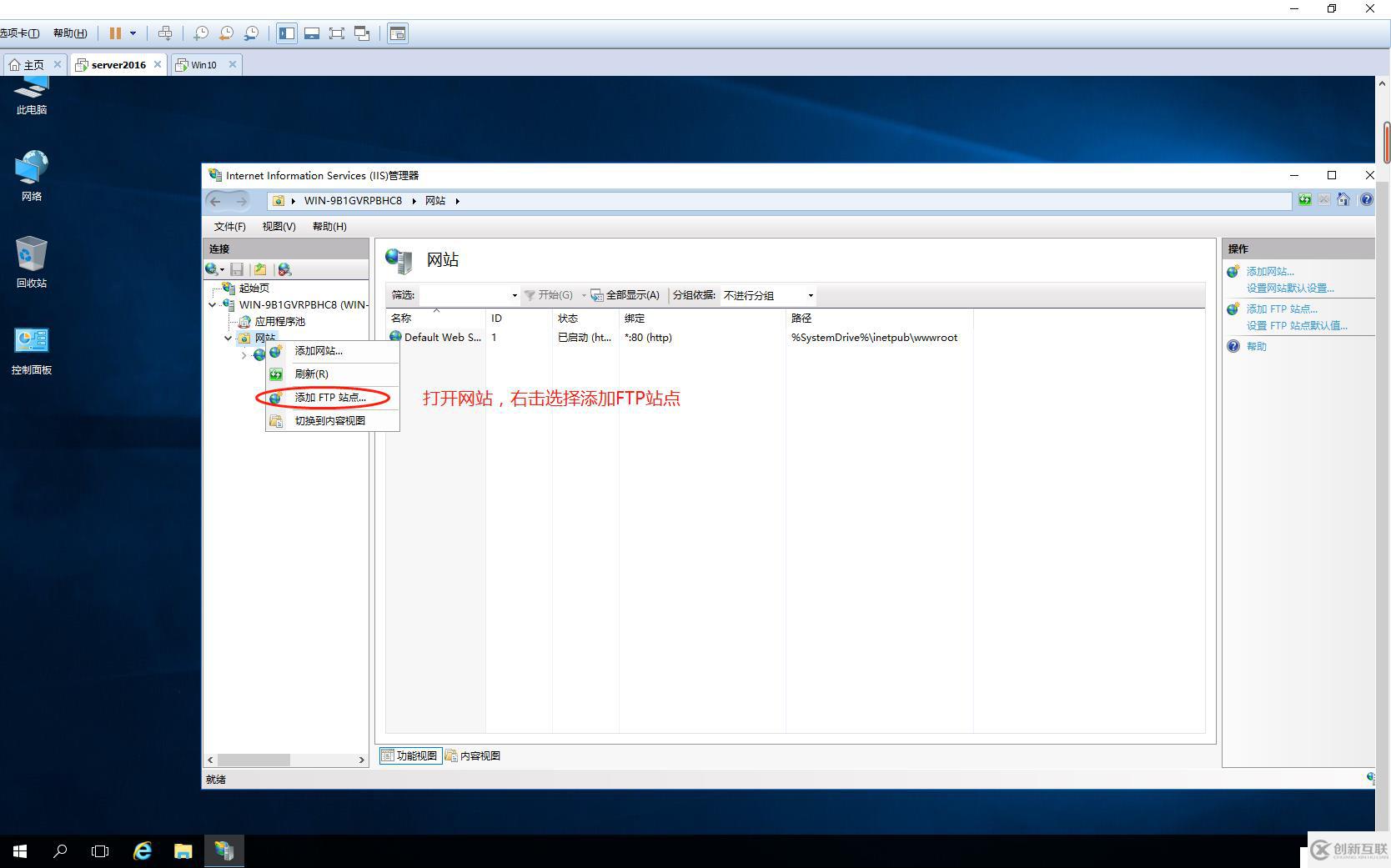
Task: Select 起始页 in the connections tree
Action: point(254,288)
